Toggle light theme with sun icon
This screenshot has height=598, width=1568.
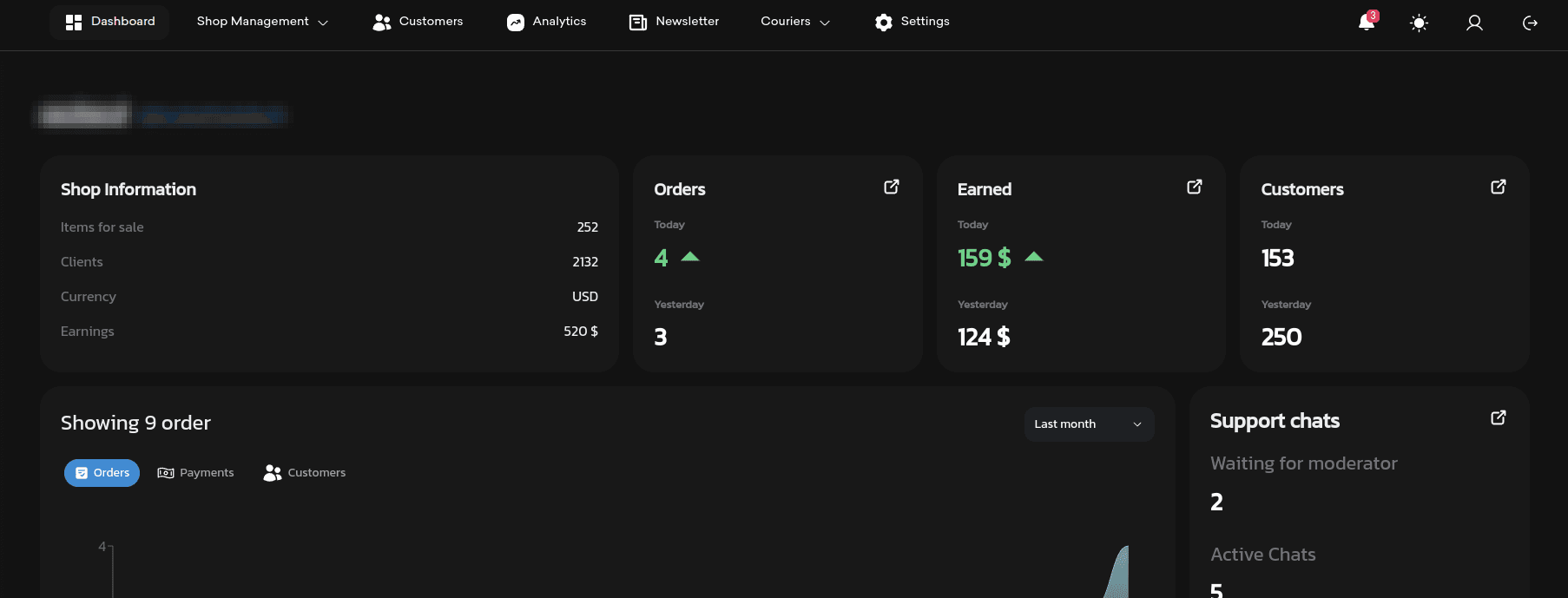pos(1419,23)
